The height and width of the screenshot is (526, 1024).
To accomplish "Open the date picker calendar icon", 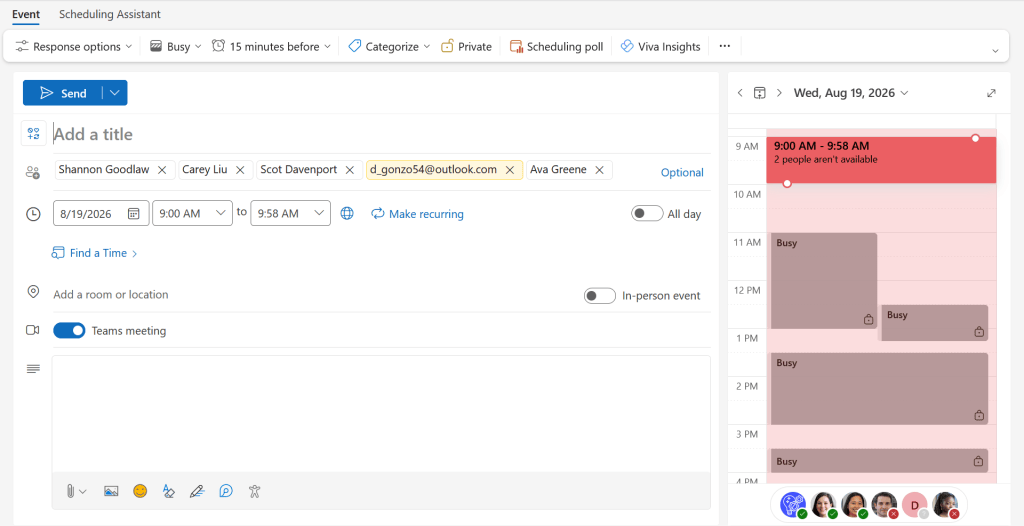I will click(x=133, y=214).
